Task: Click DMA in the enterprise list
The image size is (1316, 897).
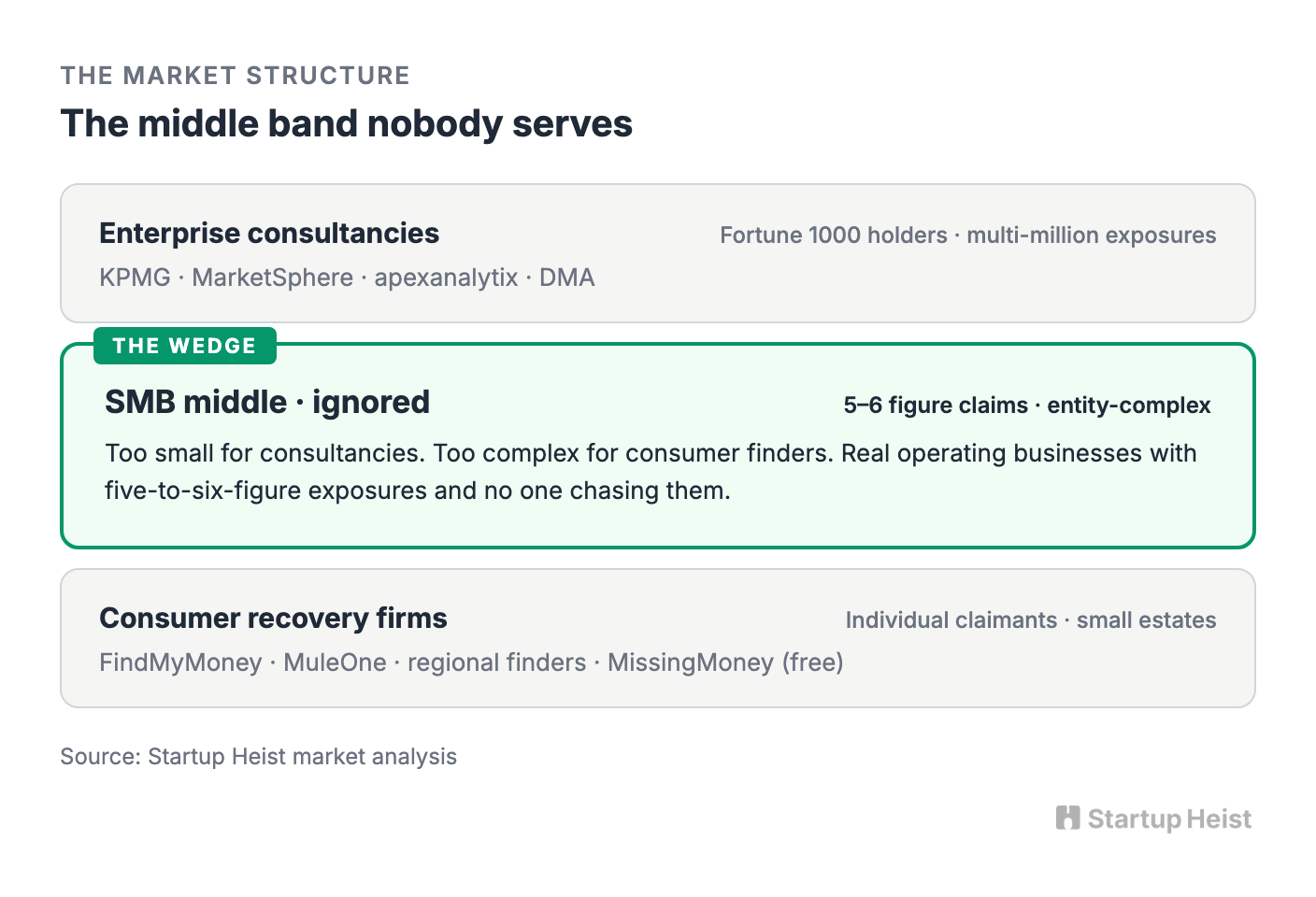Action: 567,278
